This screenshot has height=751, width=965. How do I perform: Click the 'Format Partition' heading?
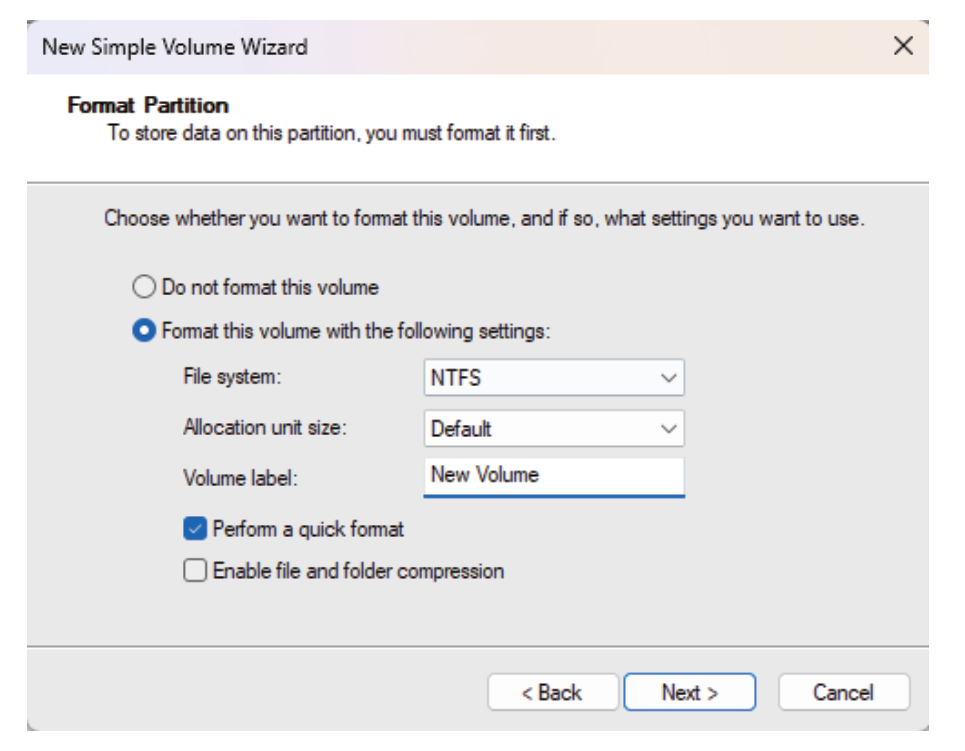[148, 105]
